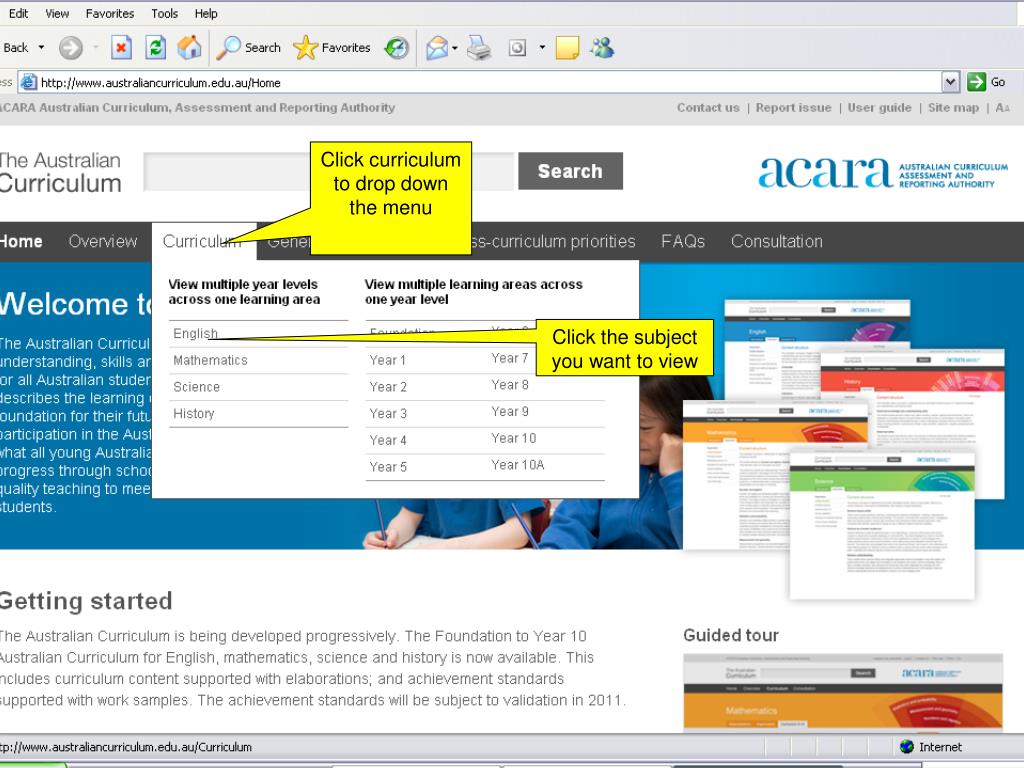
Task: Click the page icon beside the URL
Action: (x=28, y=82)
